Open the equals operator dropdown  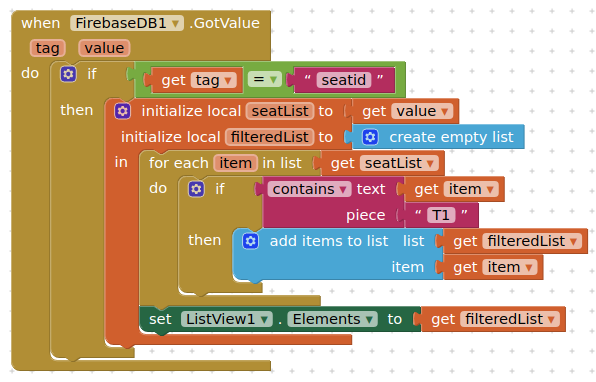click(x=265, y=79)
